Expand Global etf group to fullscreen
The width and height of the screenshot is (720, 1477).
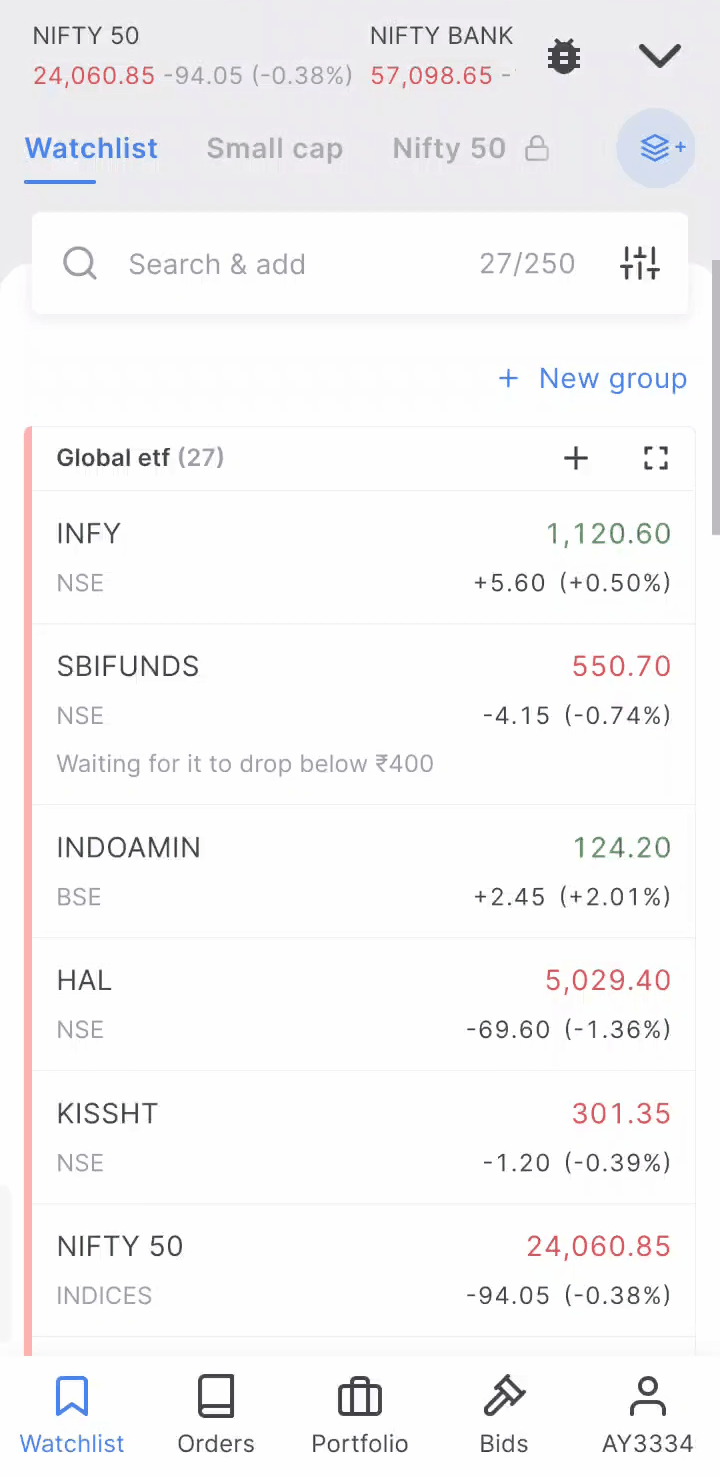click(656, 458)
